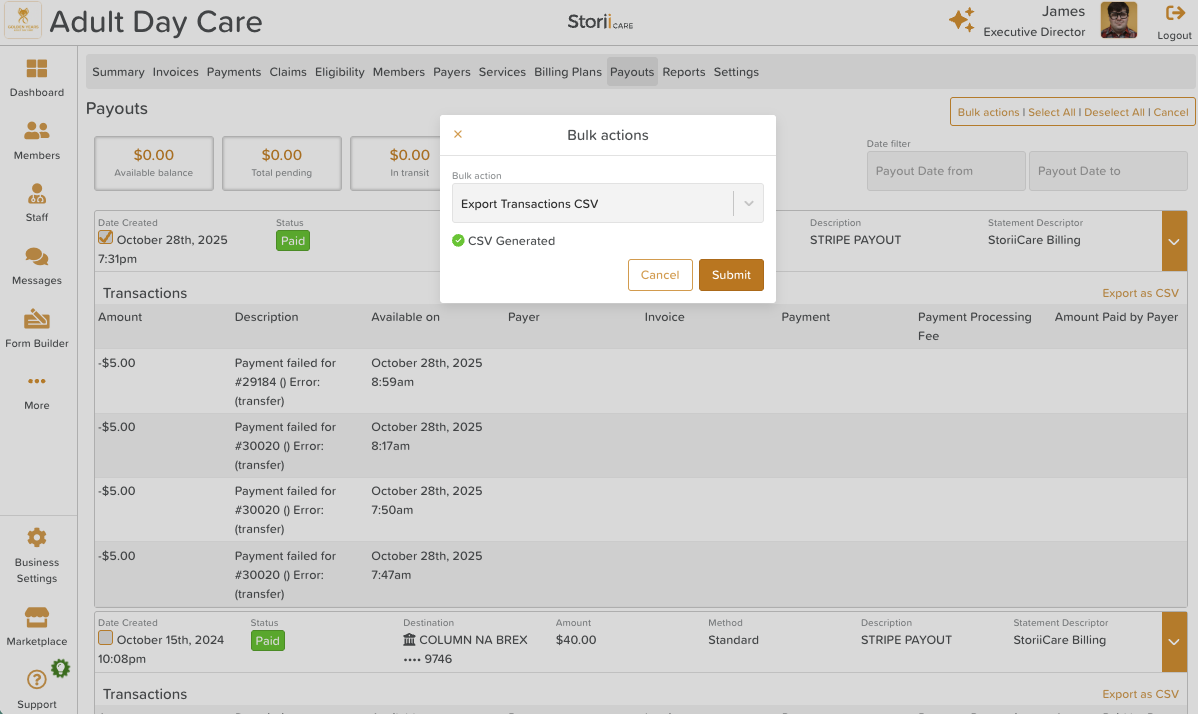Open the Dashboard from the sidebar
The image size is (1198, 714).
[x=37, y=69]
